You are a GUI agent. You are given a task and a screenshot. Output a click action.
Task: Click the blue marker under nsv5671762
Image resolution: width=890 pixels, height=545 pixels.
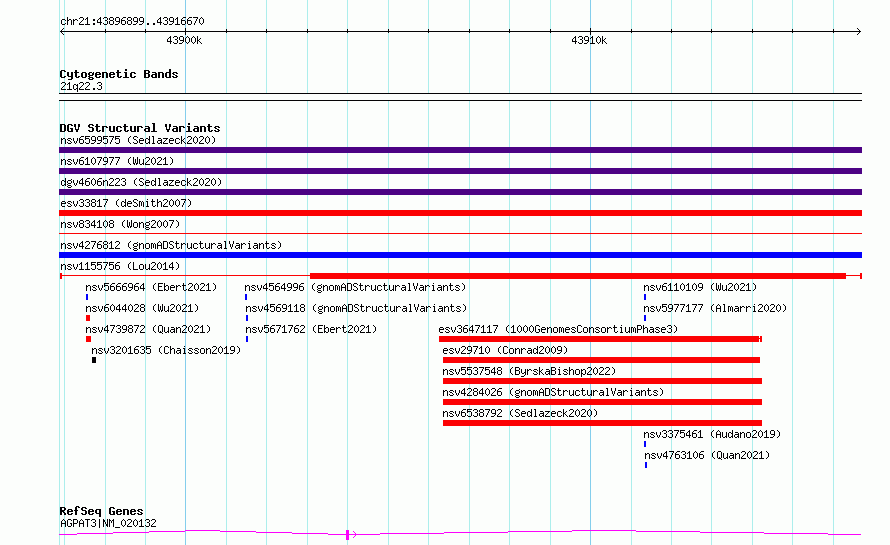247,339
